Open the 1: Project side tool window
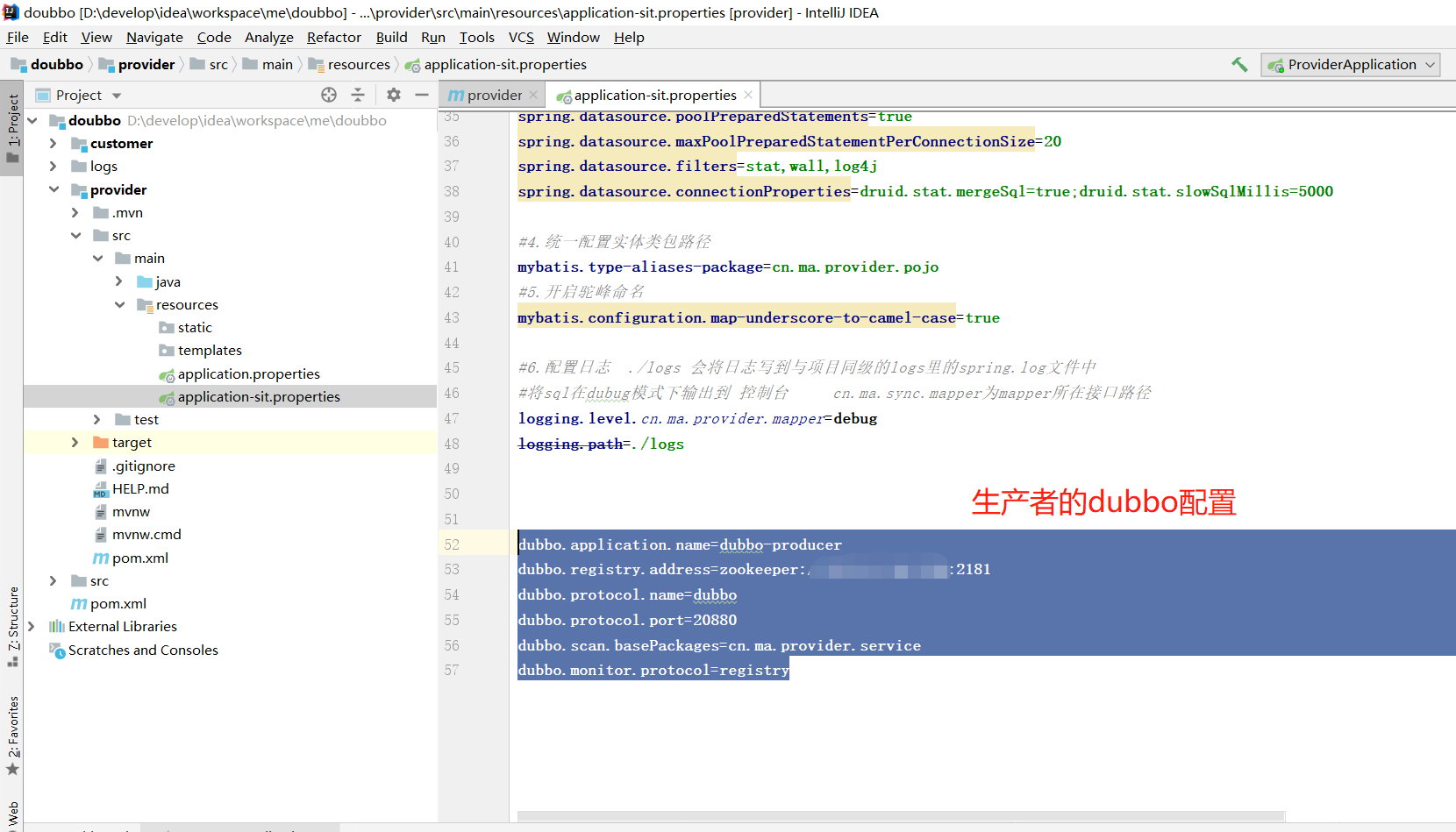This screenshot has width=1456, height=832. pyautogui.click(x=12, y=128)
